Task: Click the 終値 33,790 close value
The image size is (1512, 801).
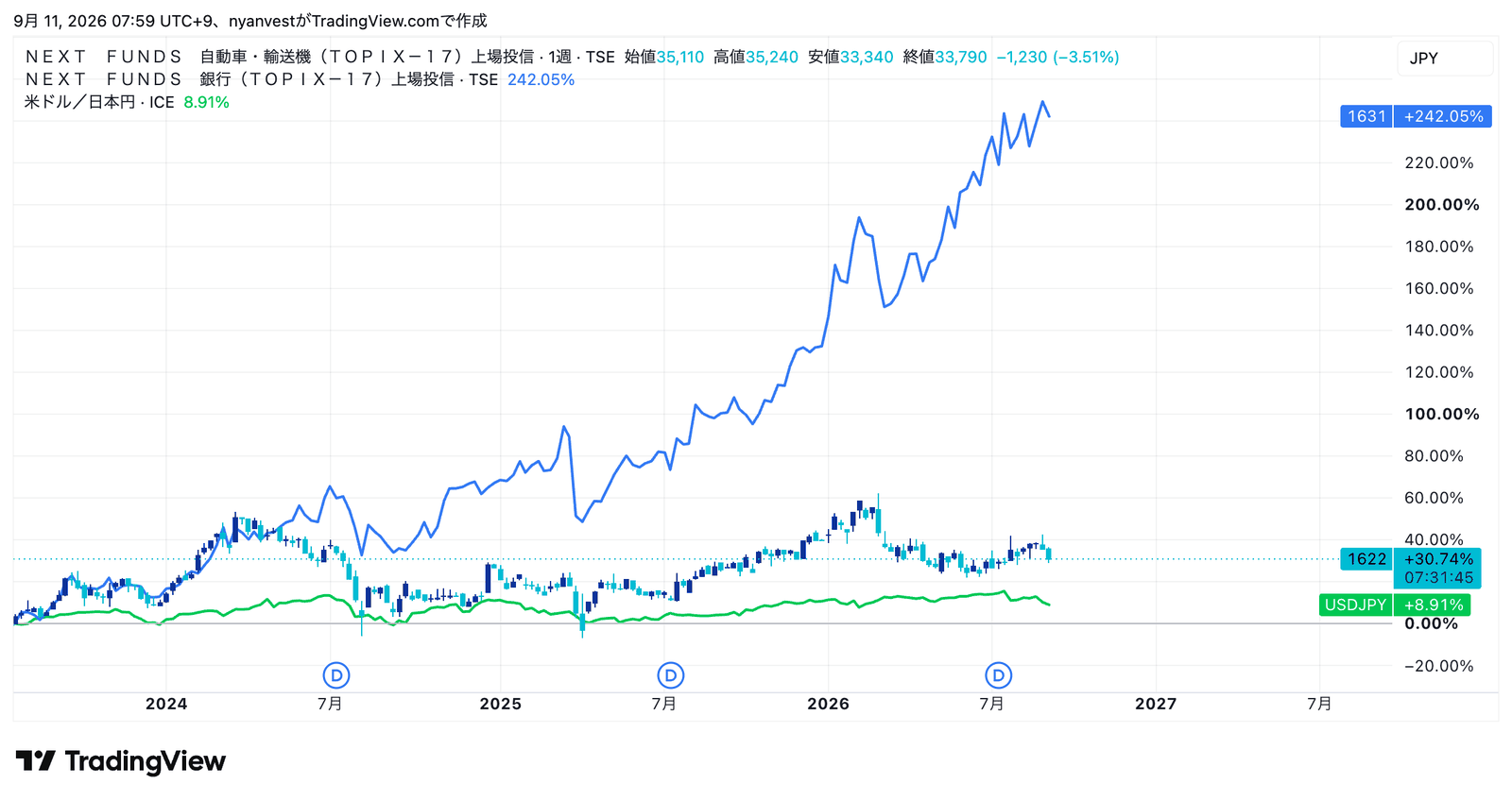Action: [x=945, y=57]
